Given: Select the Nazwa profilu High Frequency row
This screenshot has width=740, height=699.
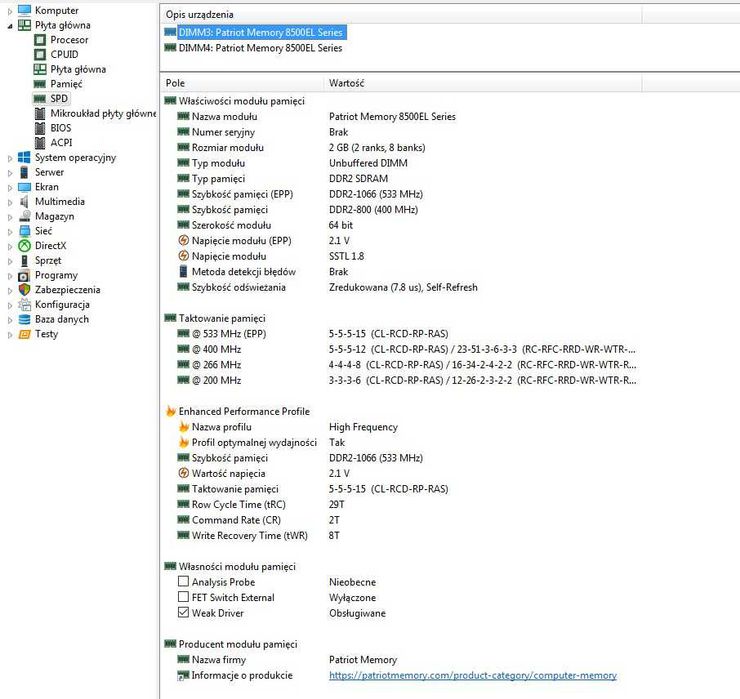Looking at the screenshot, I should (x=401, y=427).
